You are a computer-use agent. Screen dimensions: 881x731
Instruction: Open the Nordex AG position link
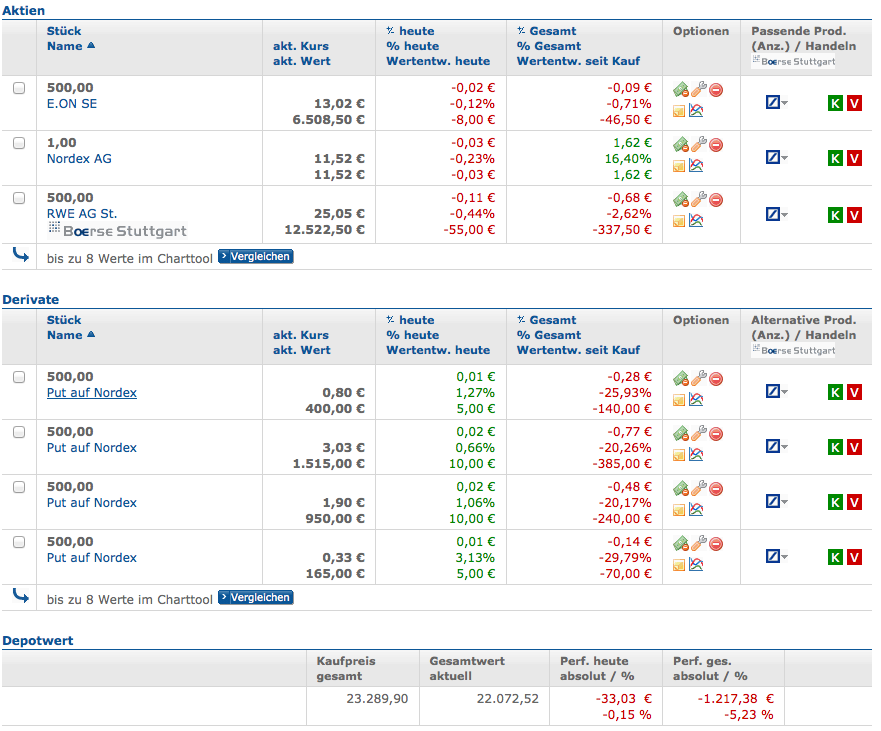[79, 158]
